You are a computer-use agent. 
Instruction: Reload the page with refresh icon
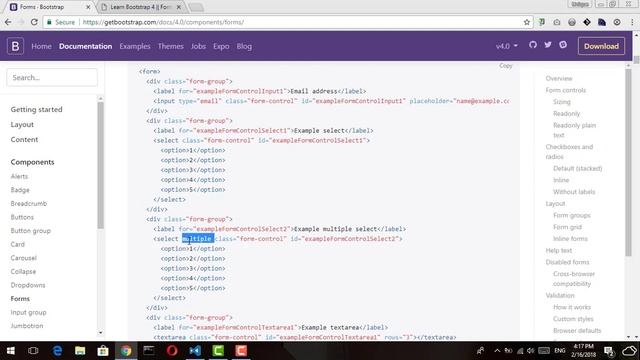(34, 22)
